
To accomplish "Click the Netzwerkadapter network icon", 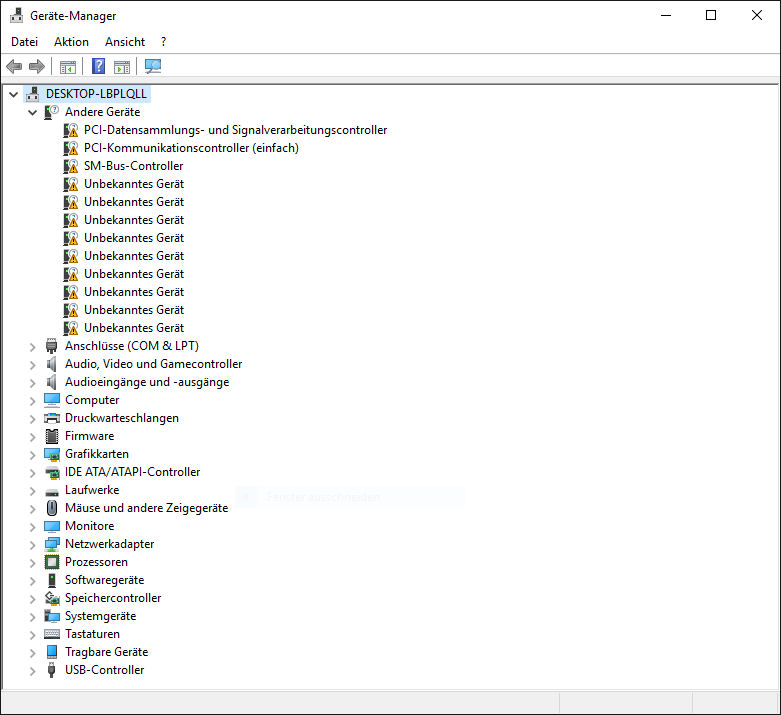I will pyautogui.click(x=52, y=544).
